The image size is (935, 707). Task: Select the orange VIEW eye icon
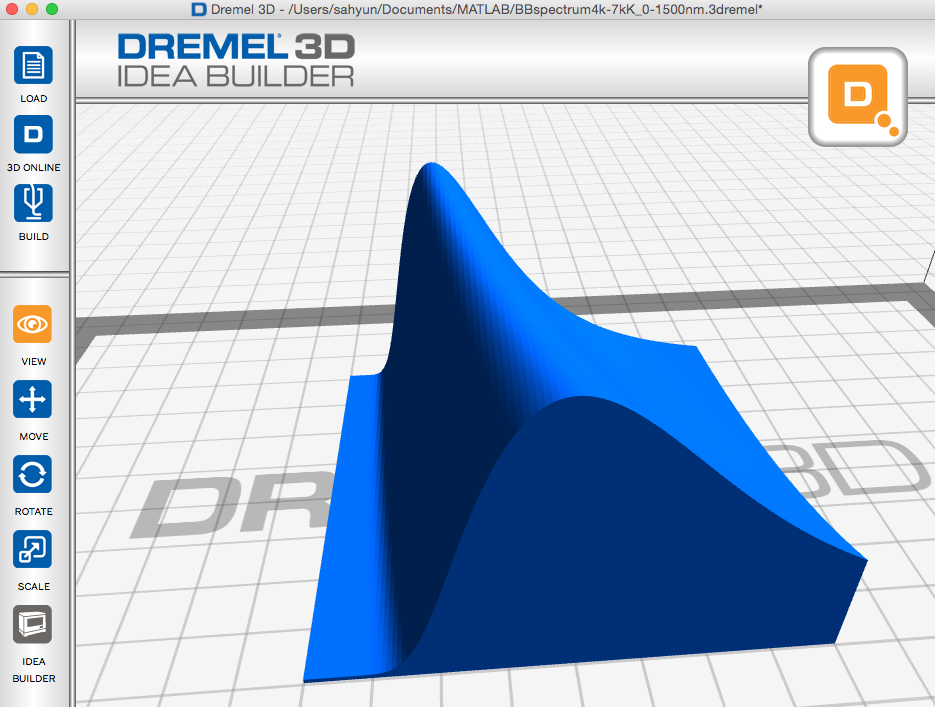click(x=33, y=324)
